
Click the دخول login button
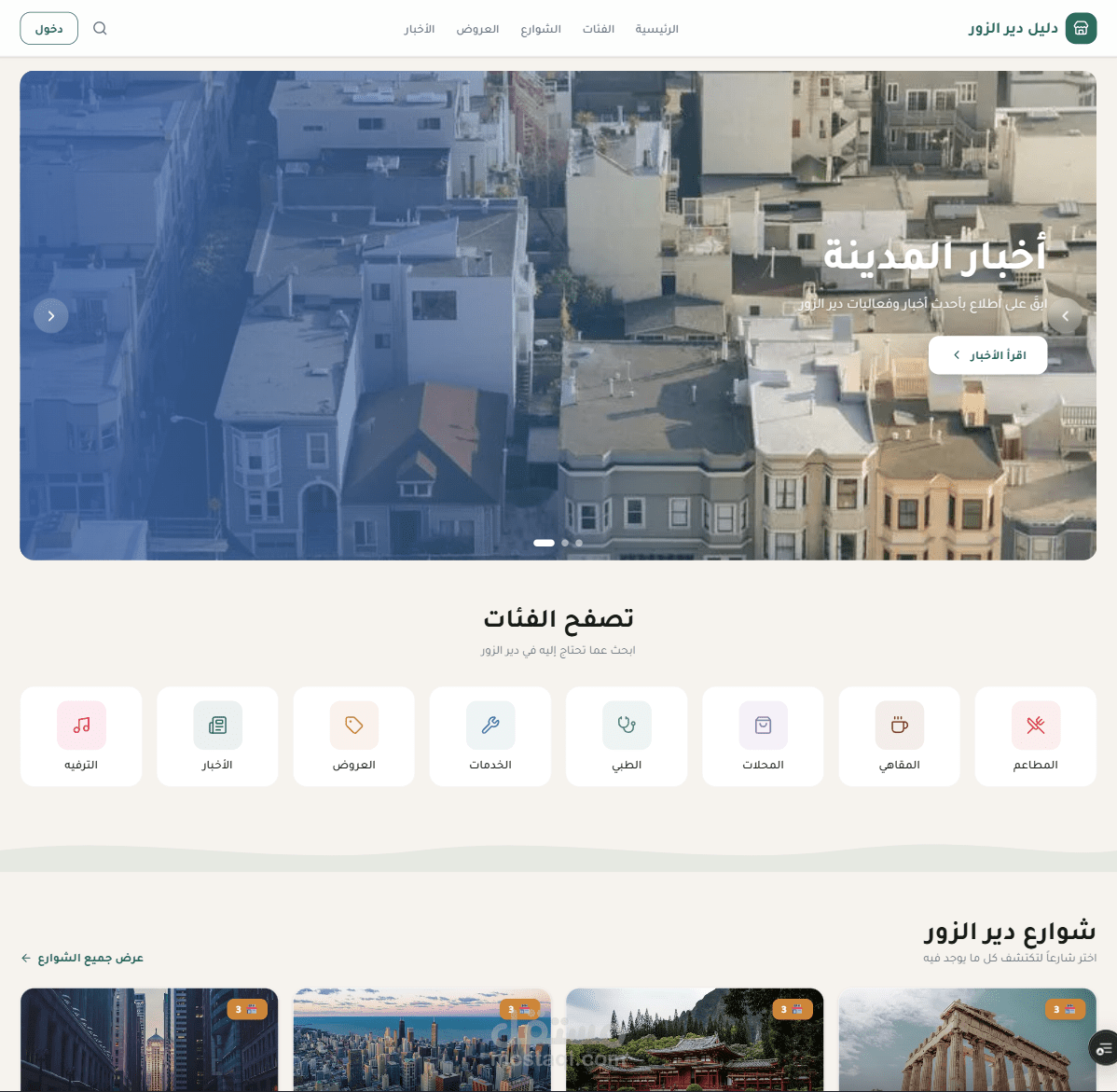[48, 29]
